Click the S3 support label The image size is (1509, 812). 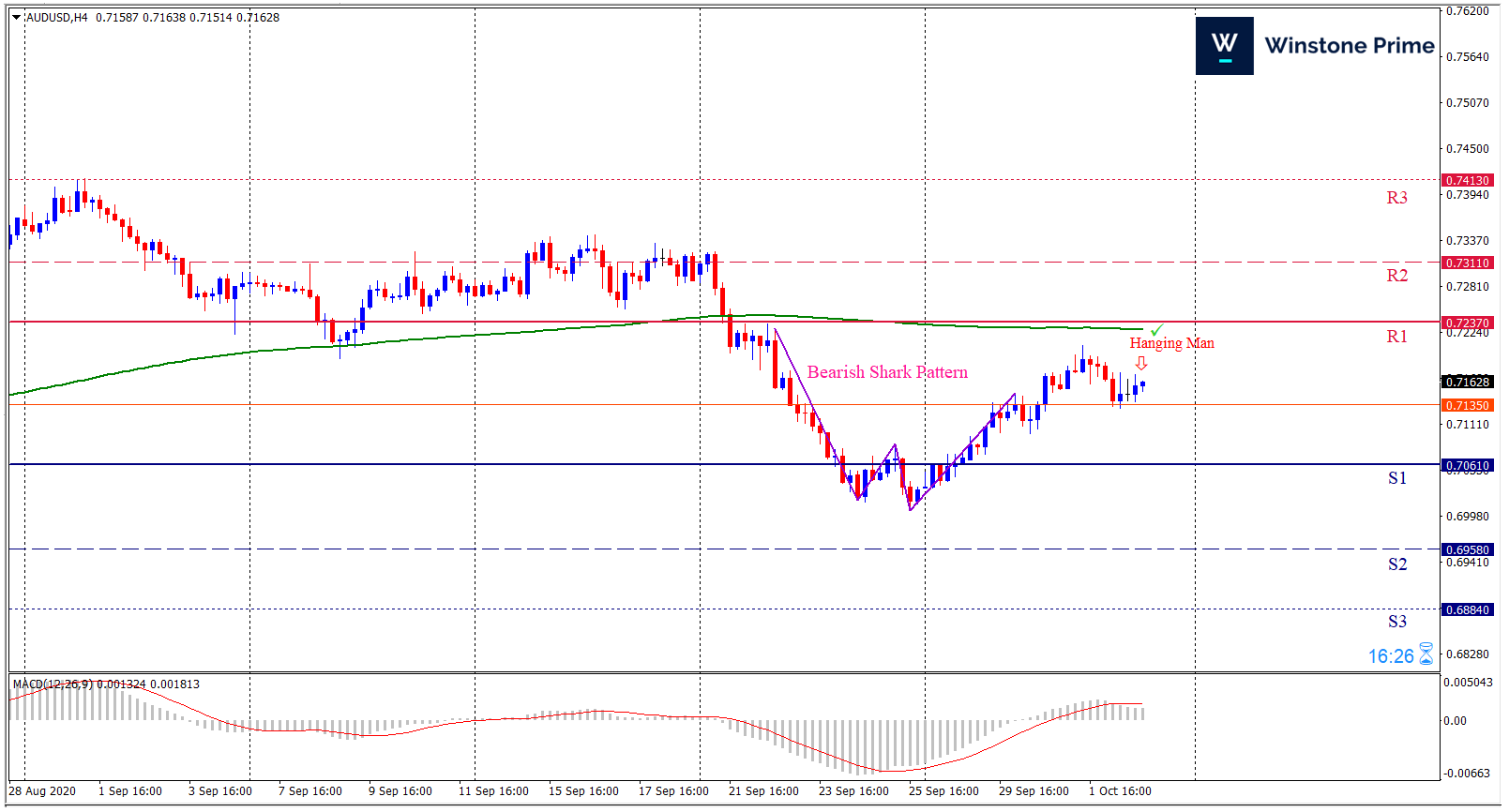pos(1396,622)
